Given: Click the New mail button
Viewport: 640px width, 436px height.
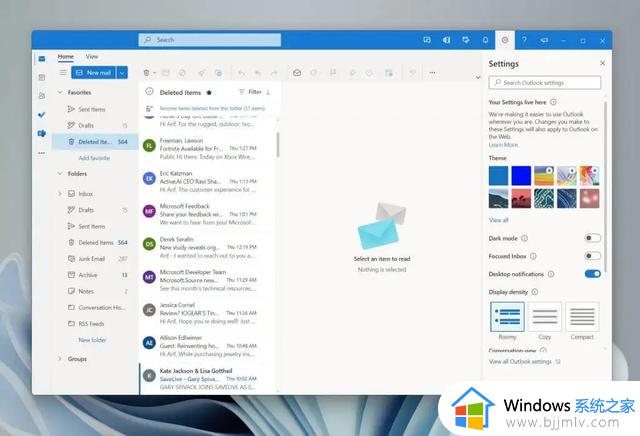Looking at the screenshot, I should click(x=94, y=73).
